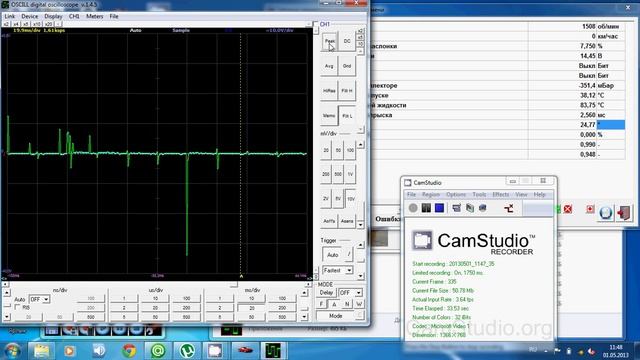Viewport: 640px width, 360px height.
Task: Click the red autopan icon in CamStudio
Action: coord(509,209)
